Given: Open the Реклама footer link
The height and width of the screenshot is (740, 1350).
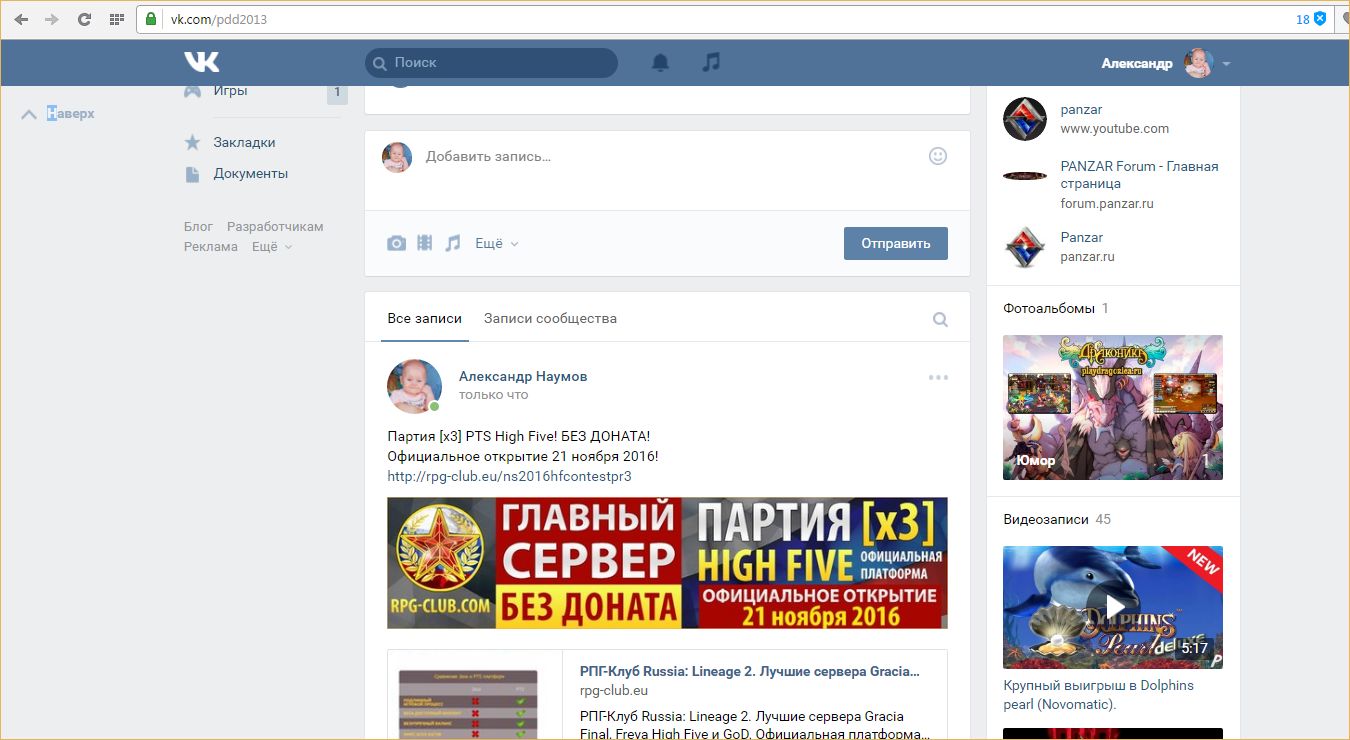Looking at the screenshot, I should coord(211,247).
